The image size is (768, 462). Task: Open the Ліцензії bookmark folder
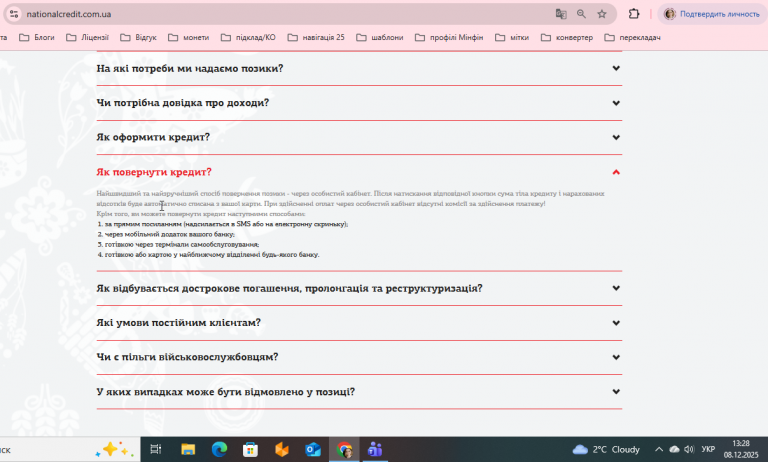(87, 37)
